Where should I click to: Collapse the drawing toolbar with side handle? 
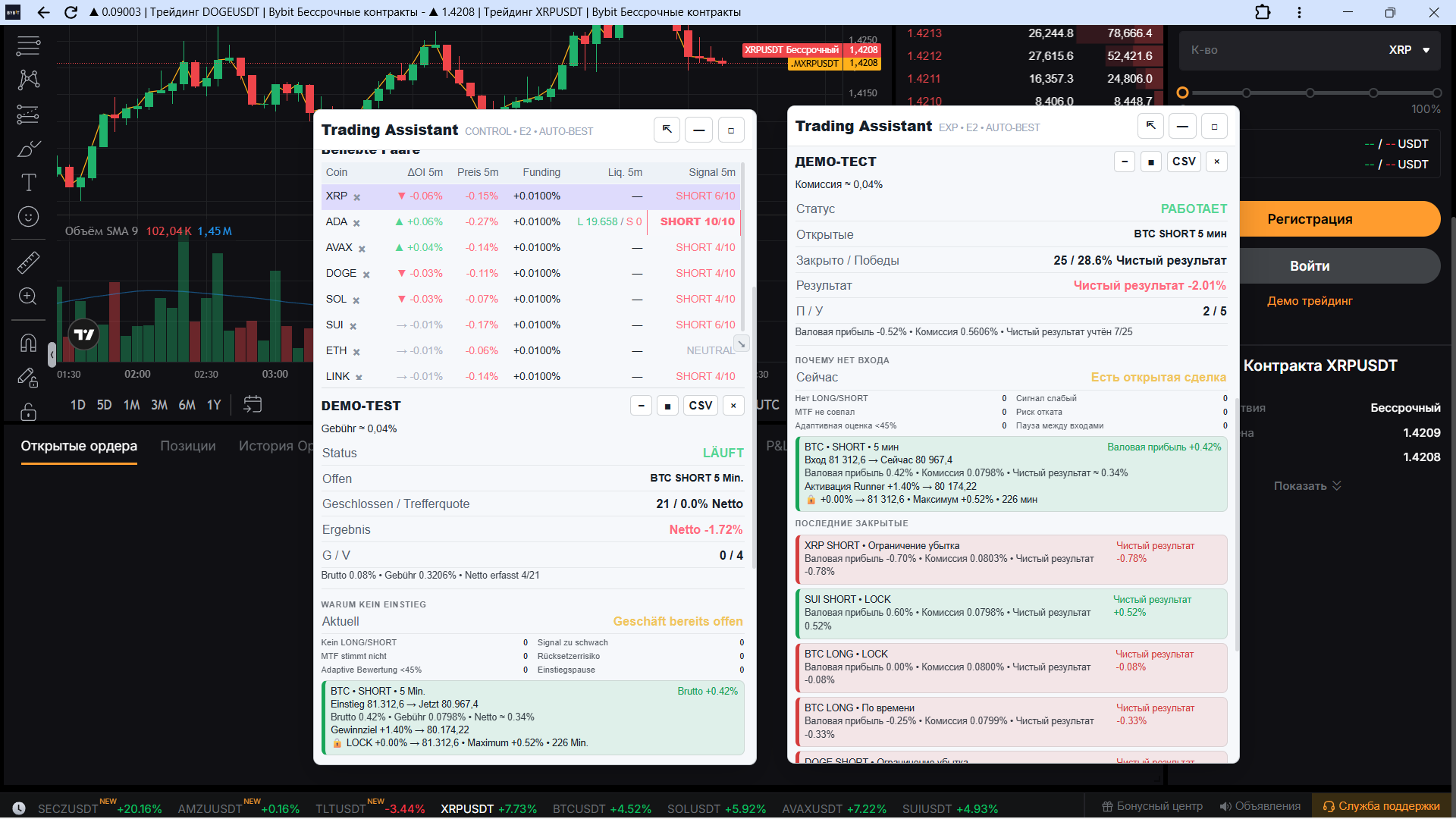52,354
